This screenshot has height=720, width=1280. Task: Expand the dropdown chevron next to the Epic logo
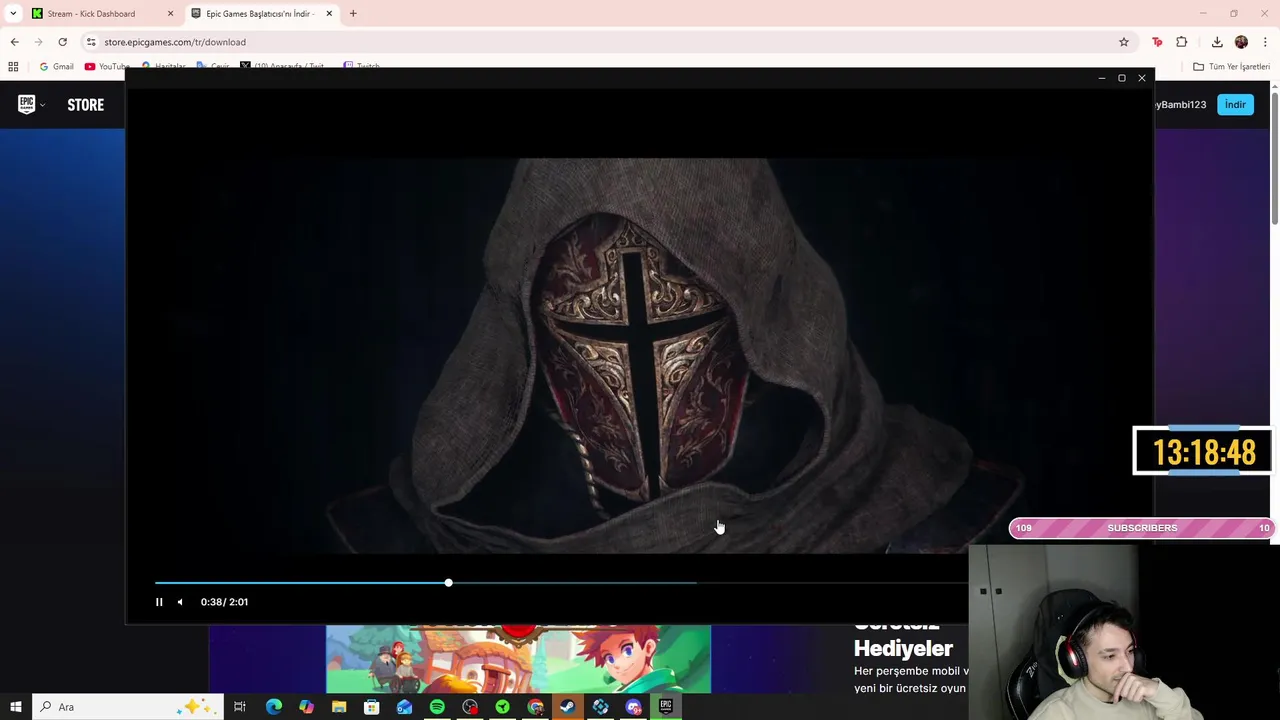(43, 105)
